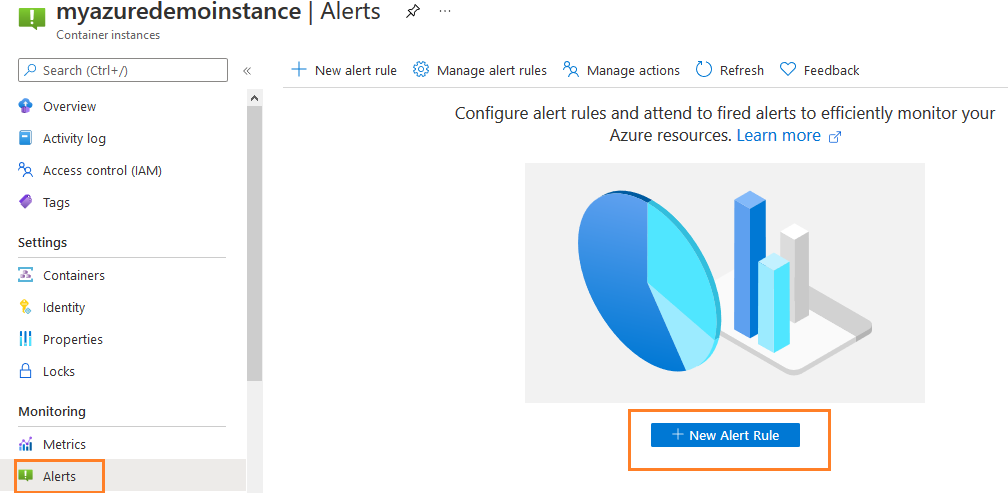Open Manage alert rules gear icon
This screenshot has height=493, width=1008.
pos(421,70)
